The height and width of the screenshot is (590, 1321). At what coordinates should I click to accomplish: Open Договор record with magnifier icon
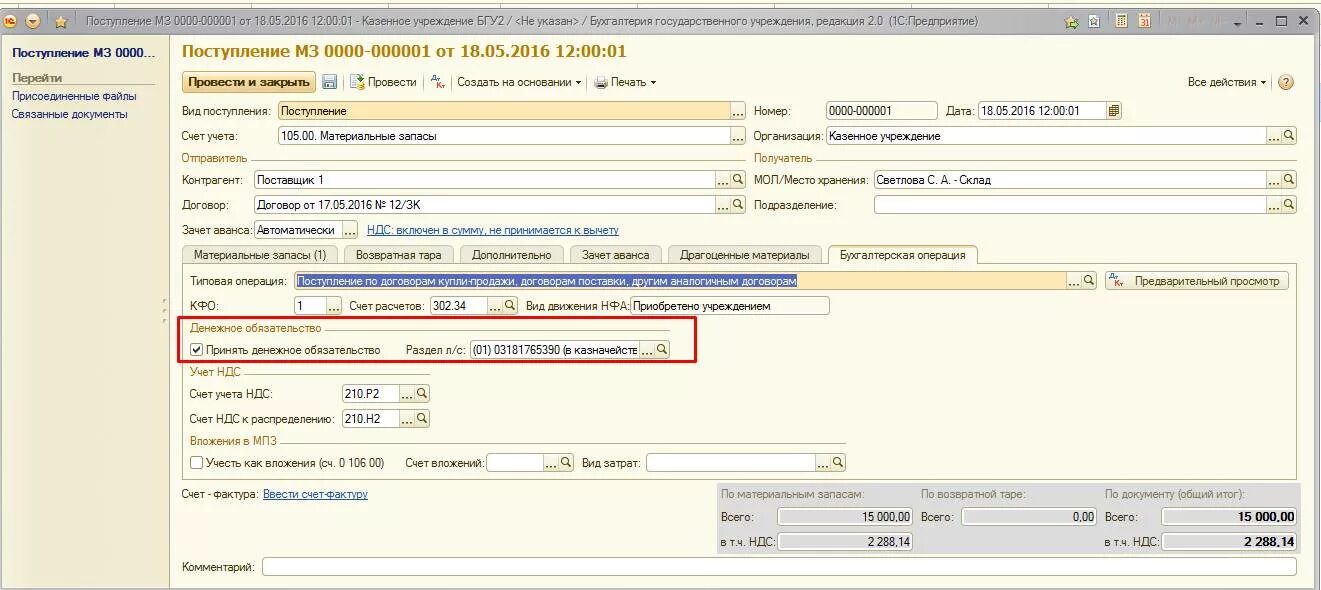(738, 204)
